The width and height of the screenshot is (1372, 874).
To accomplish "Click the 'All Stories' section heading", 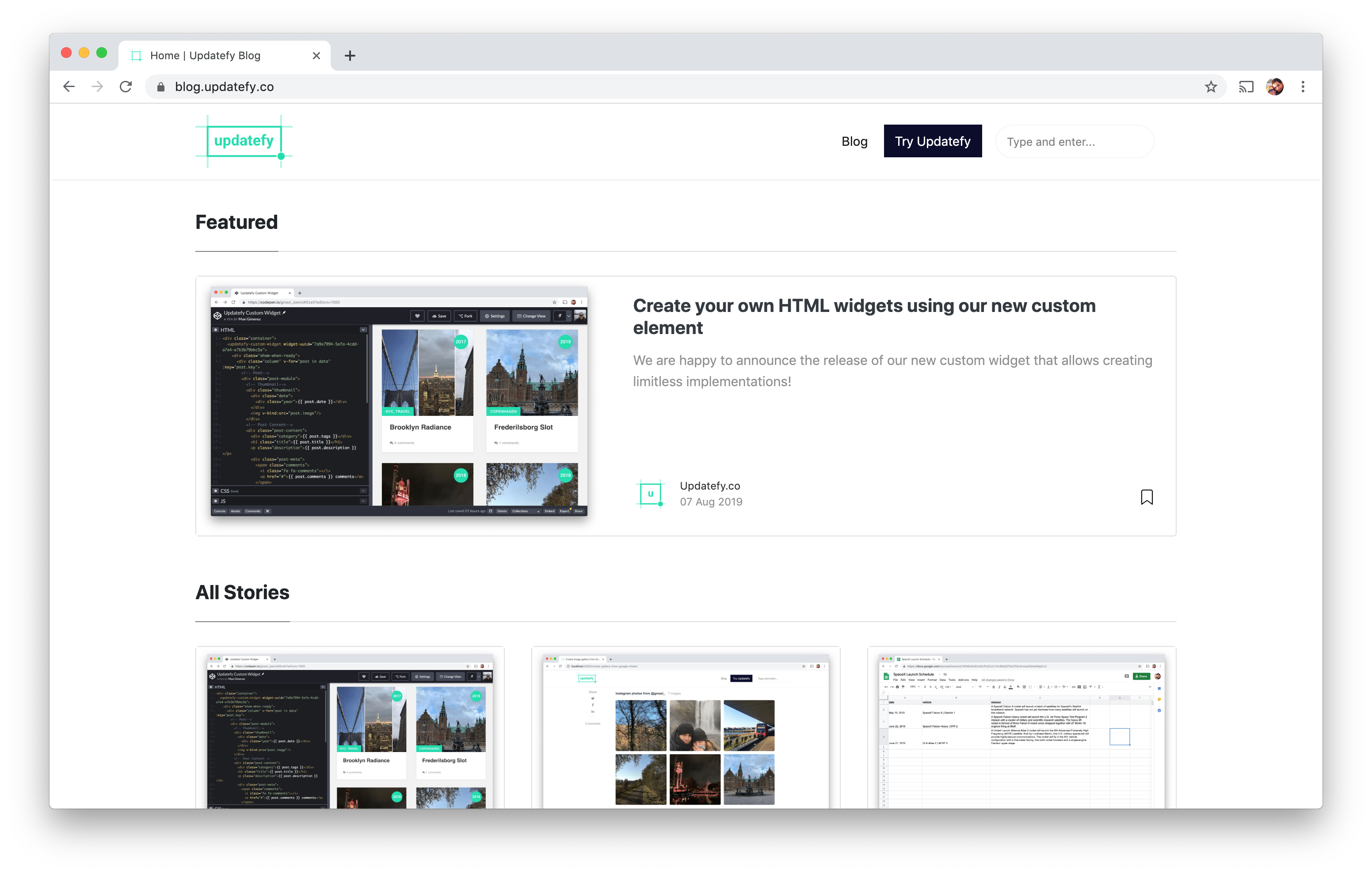I will [x=242, y=592].
